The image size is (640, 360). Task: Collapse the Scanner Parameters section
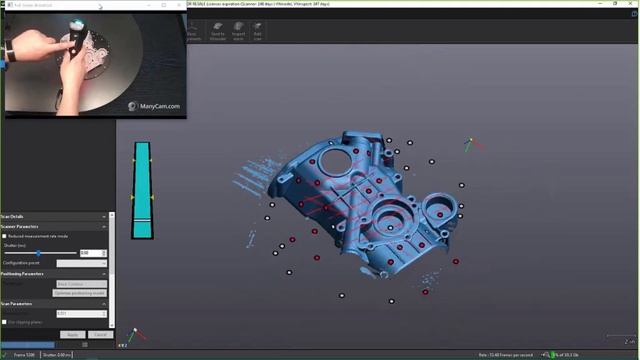tap(104, 227)
